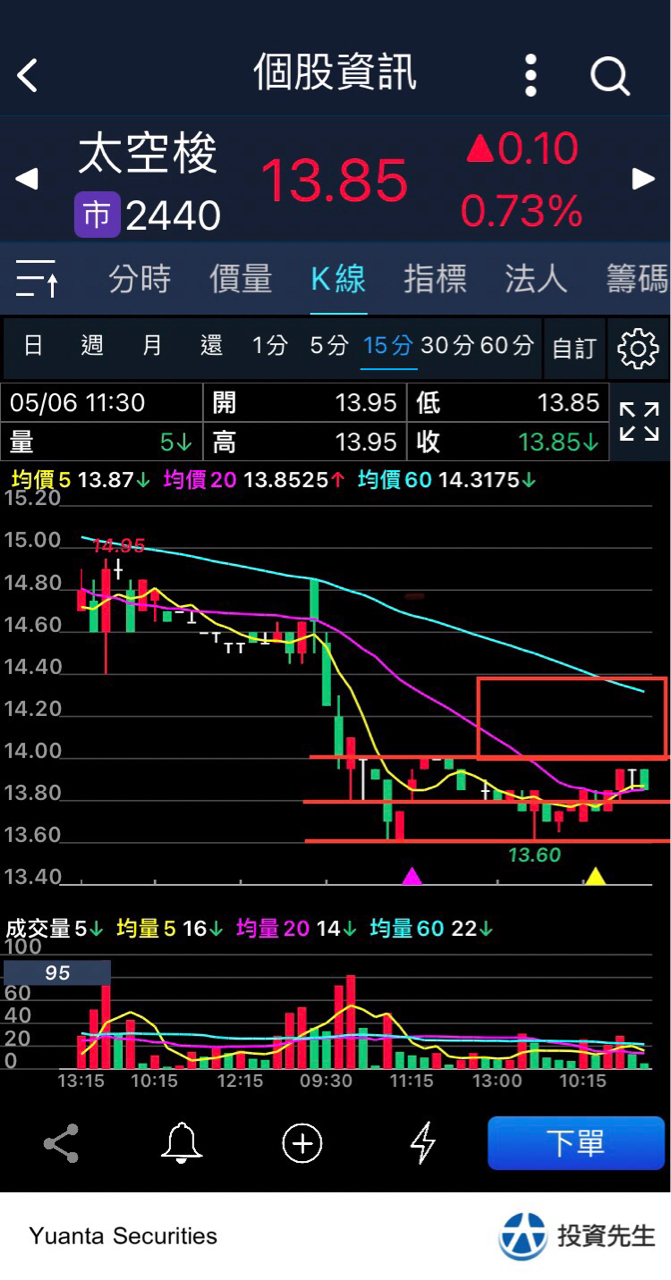Tap the 05/06 11:30 timestamp cell
The image size is (671, 1280).
[x=101, y=403]
